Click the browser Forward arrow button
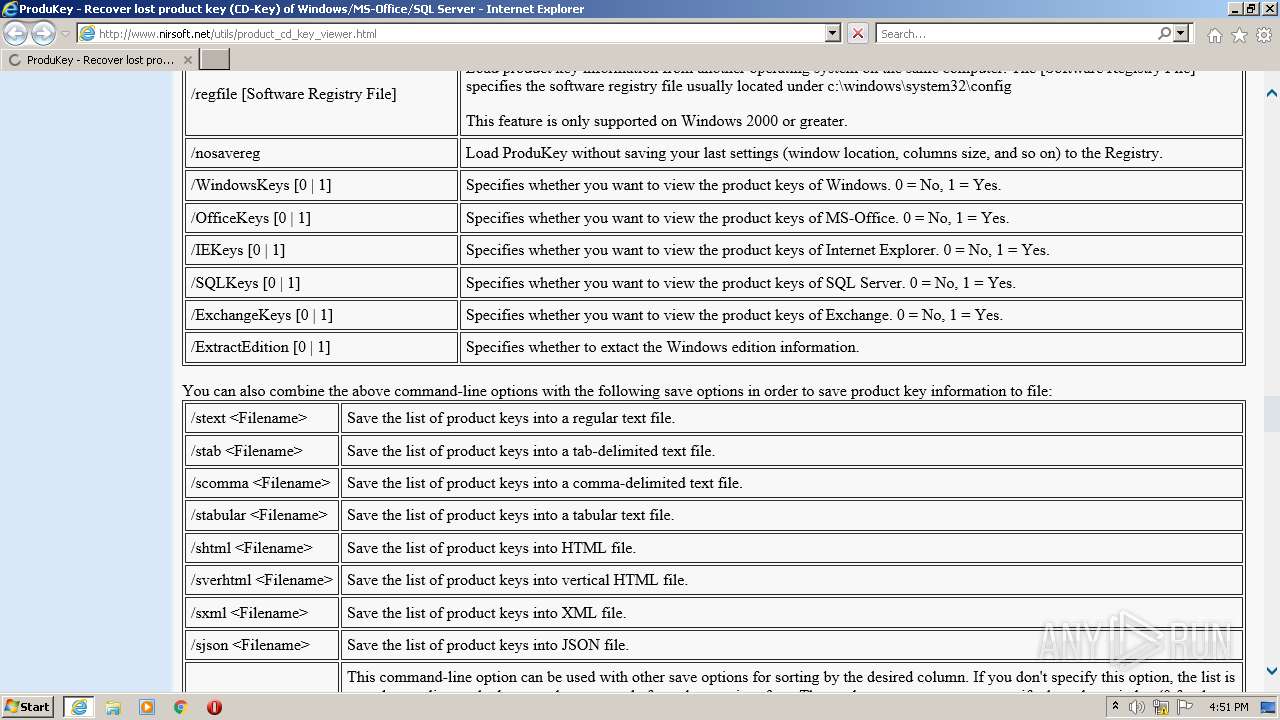The width and height of the screenshot is (1280, 720). (43, 33)
